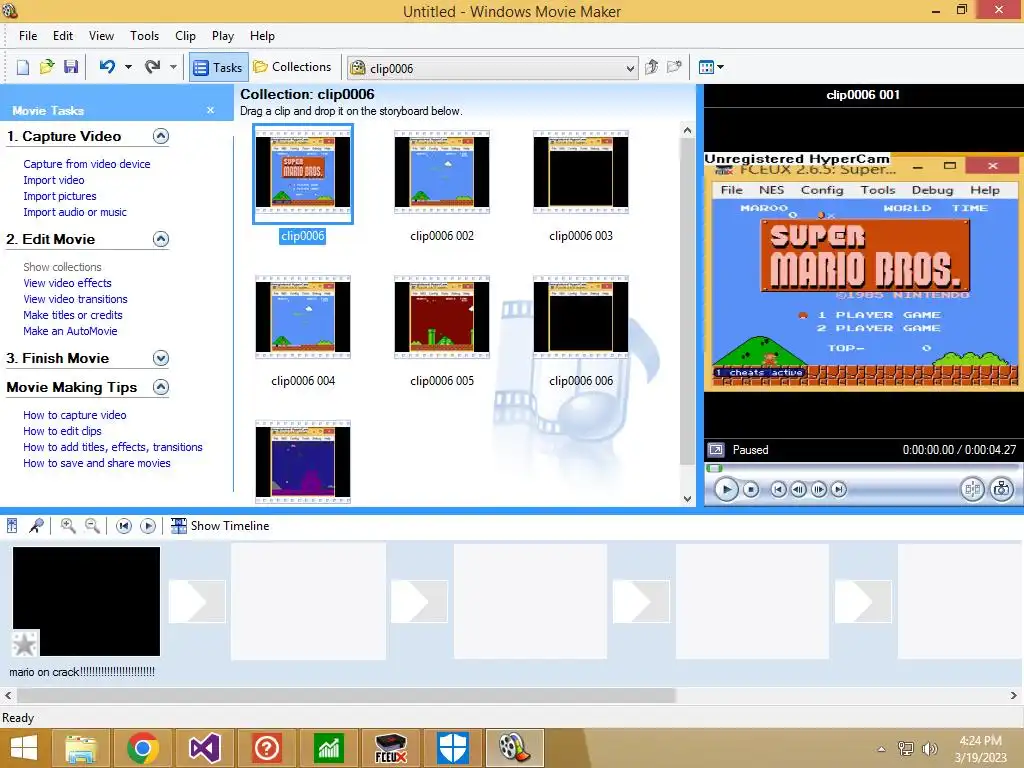This screenshot has height=768, width=1024.
Task: Open the undo history dropdown arrow
Action: [128, 67]
